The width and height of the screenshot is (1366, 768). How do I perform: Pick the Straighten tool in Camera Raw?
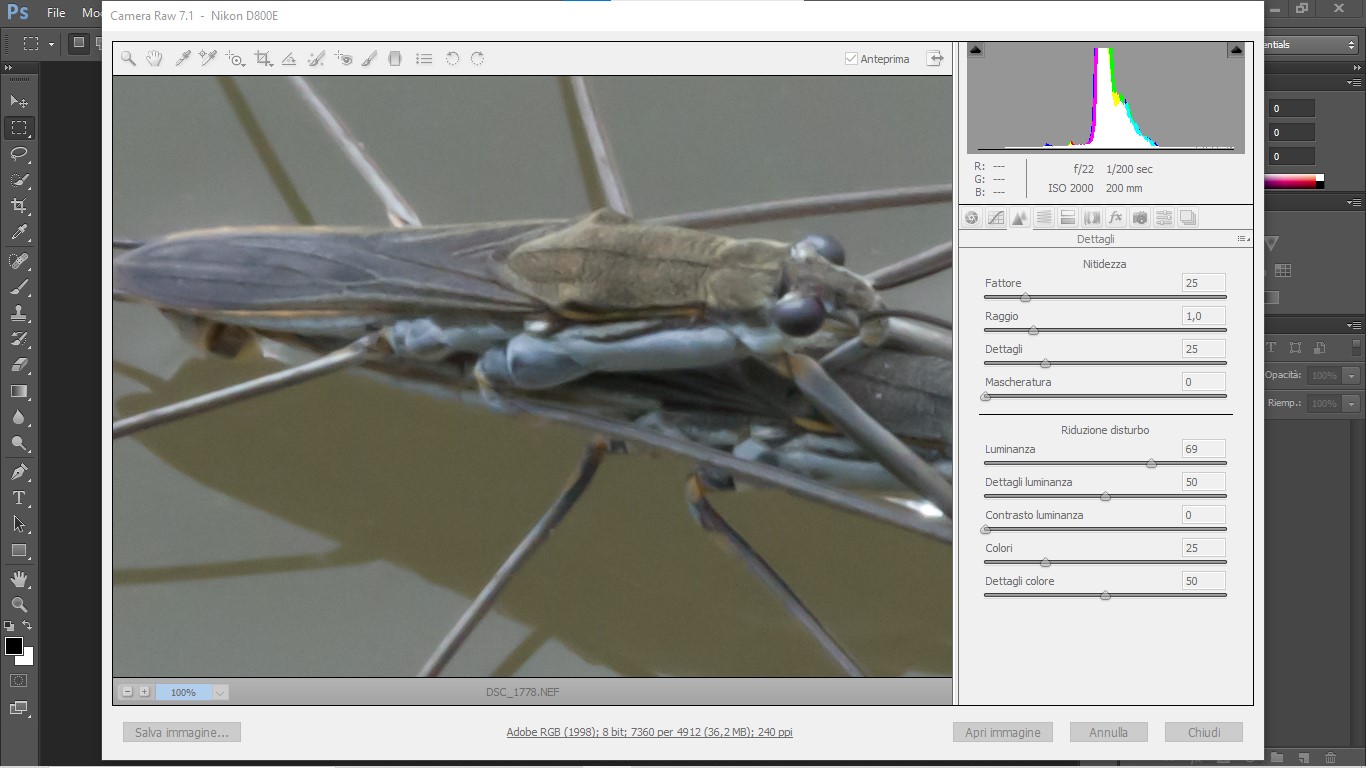tap(289, 59)
